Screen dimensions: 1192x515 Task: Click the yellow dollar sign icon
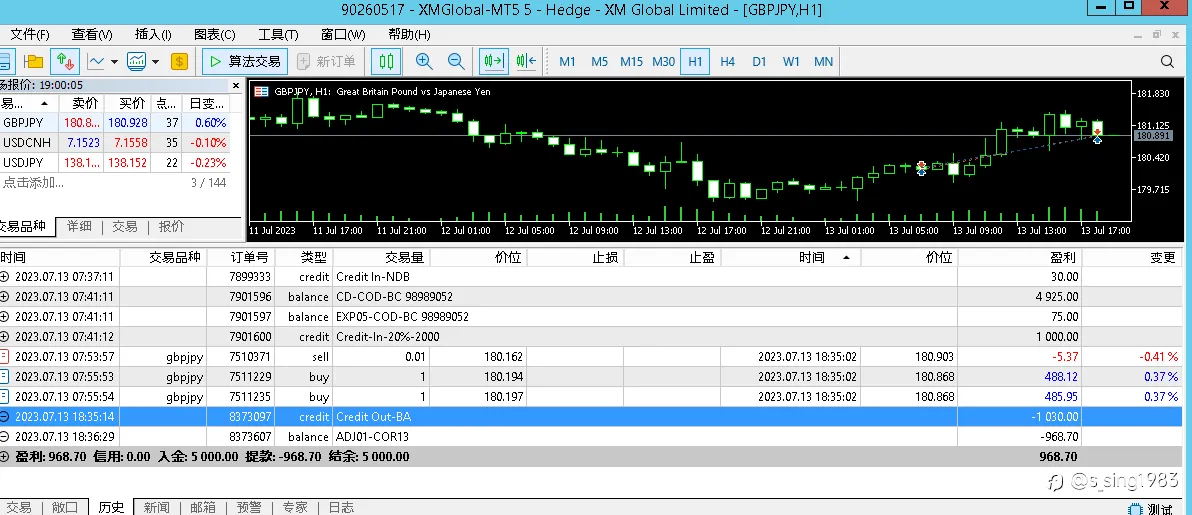pos(179,62)
